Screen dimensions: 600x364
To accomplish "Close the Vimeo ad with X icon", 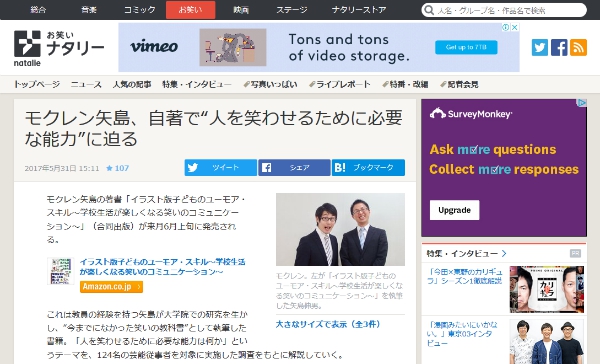I will [515, 27].
